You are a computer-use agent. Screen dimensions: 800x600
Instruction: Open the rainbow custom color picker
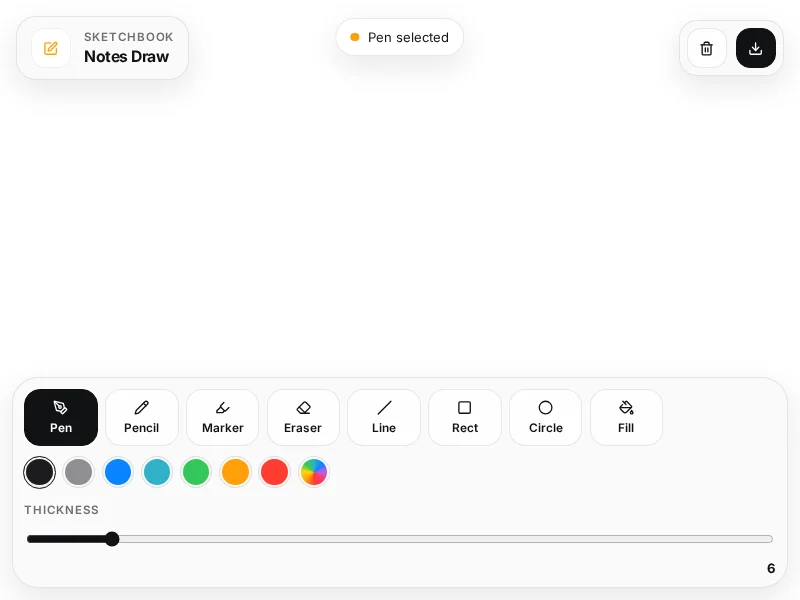[x=314, y=472]
